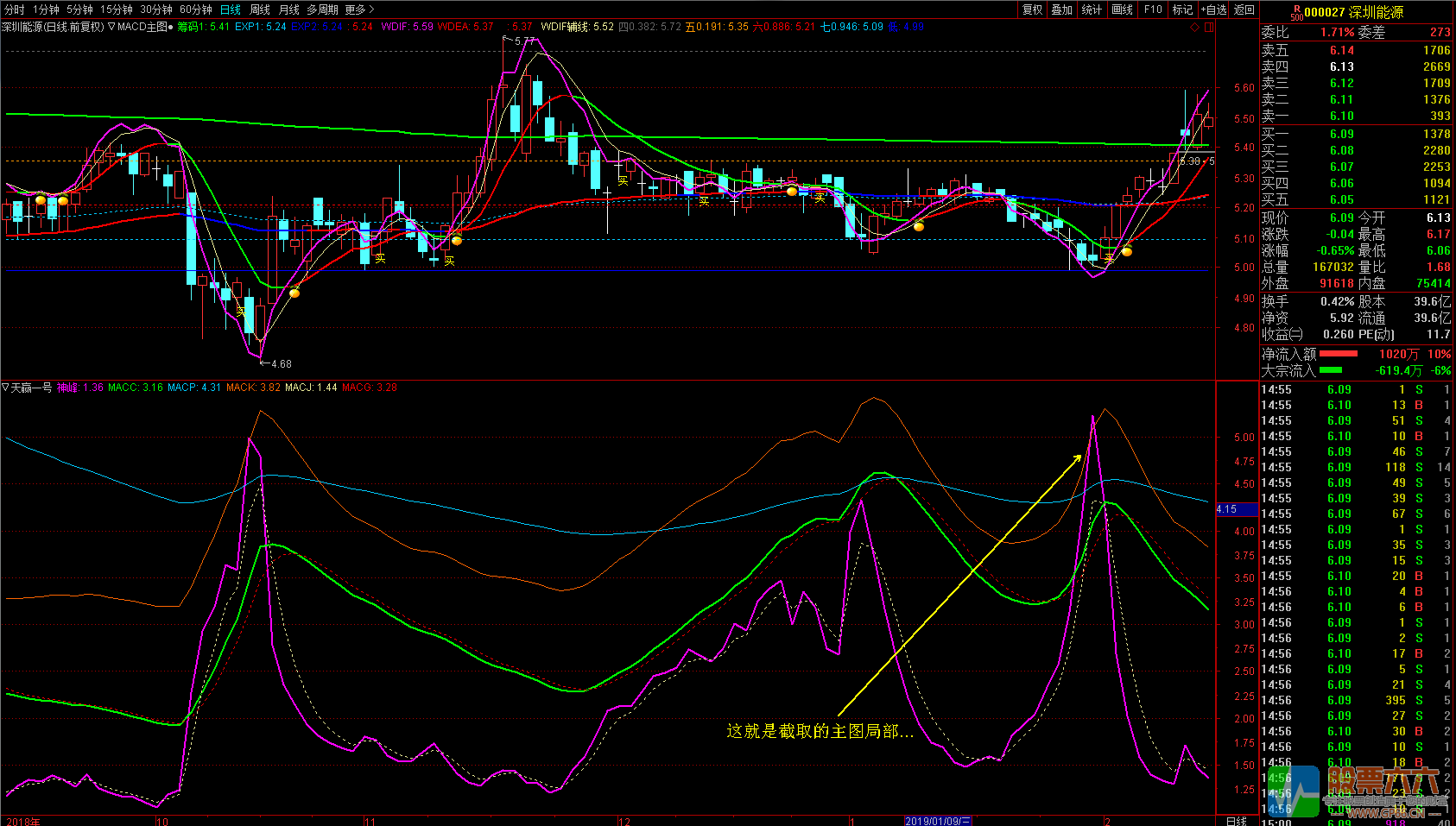
Task: Click the 2018年 date label on the time axis
Action: pos(22,821)
